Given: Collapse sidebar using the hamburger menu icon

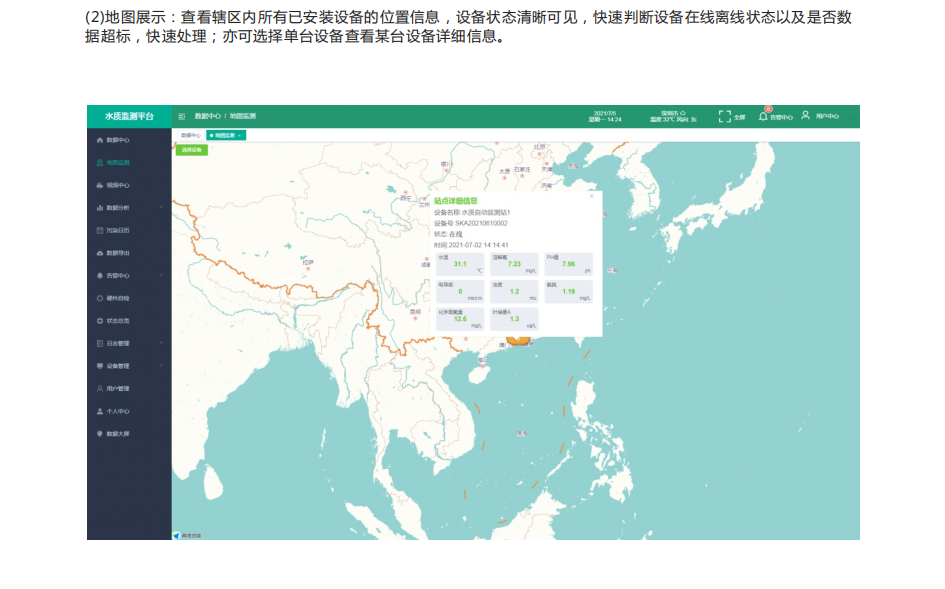Looking at the screenshot, I should tap(182, 117).
